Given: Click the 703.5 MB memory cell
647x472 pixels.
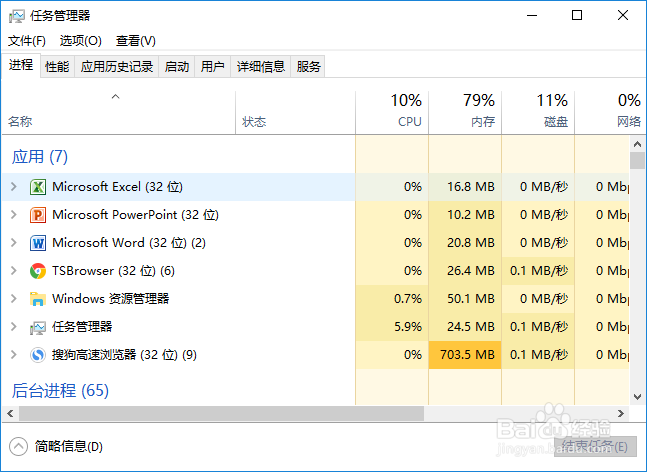Looking at the screenshot, I should 465,355.
